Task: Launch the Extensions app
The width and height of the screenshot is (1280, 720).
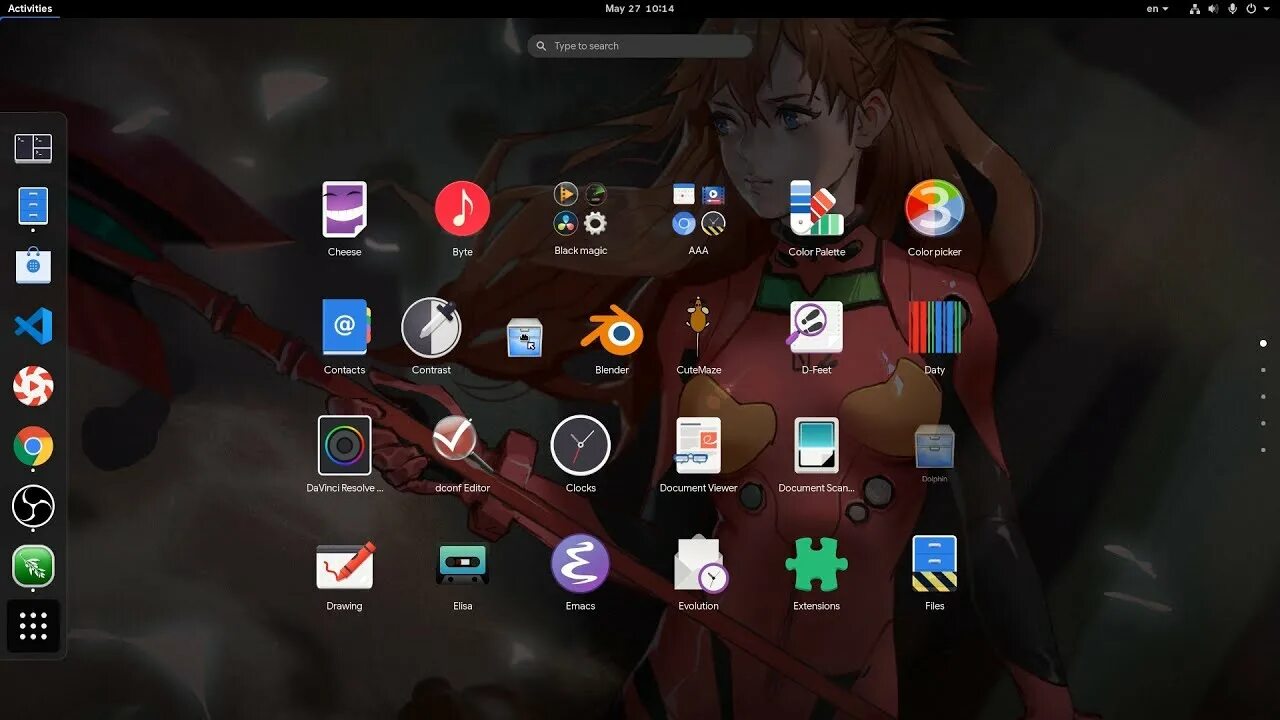Action: click(x=816, y=564)
